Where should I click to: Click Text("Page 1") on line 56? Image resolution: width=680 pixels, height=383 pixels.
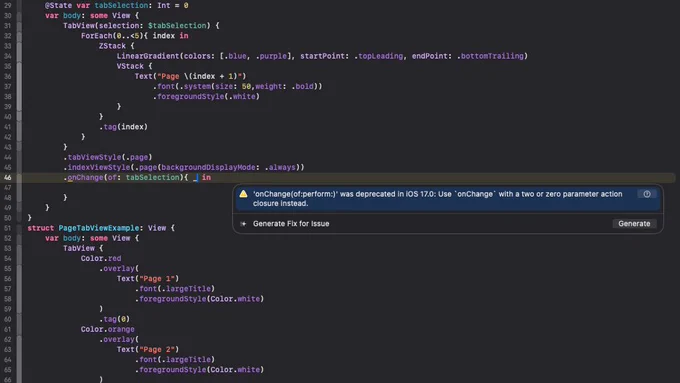click(x=147, y=278)
